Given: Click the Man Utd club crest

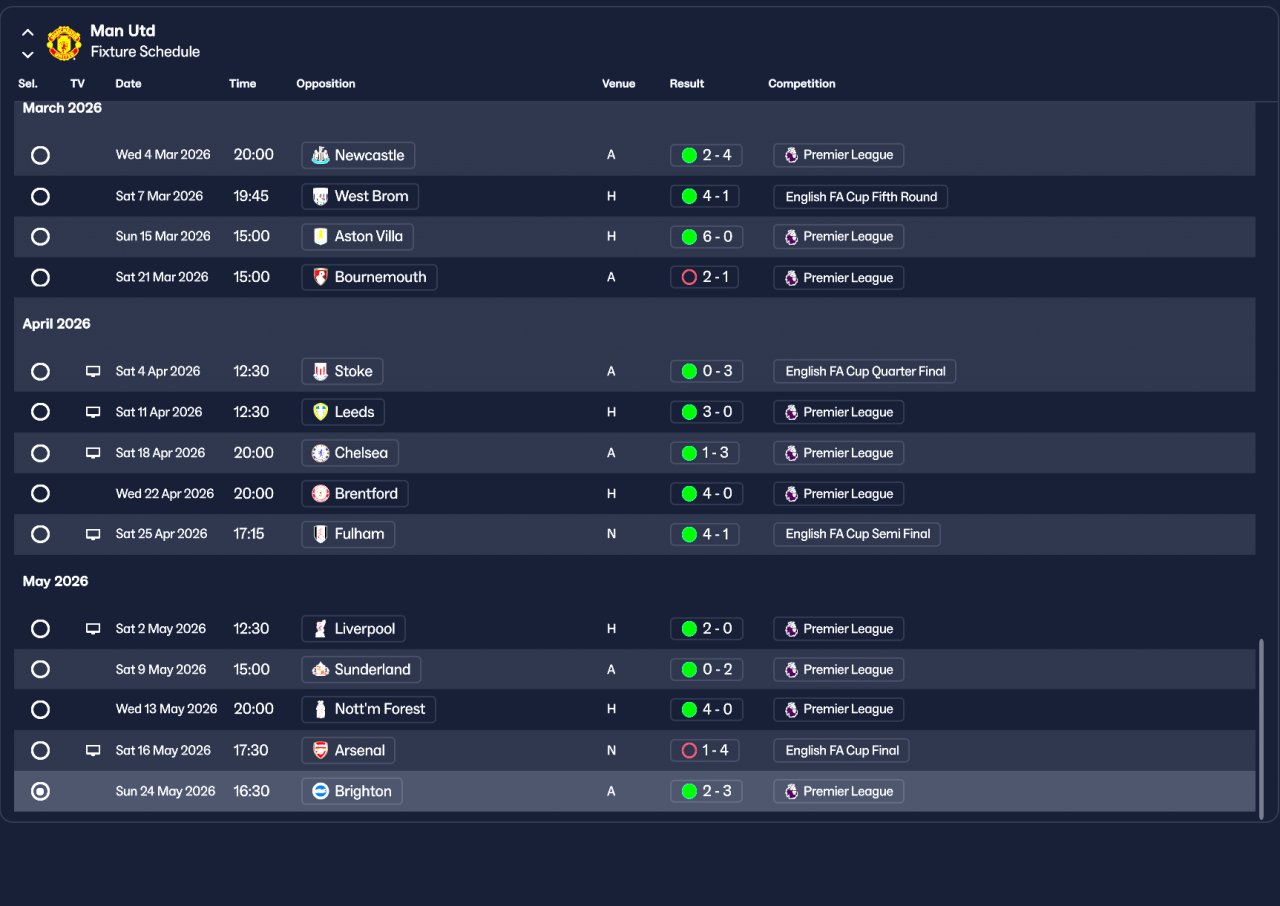Looking at the screenshot, I should click(x=64, y=43).
